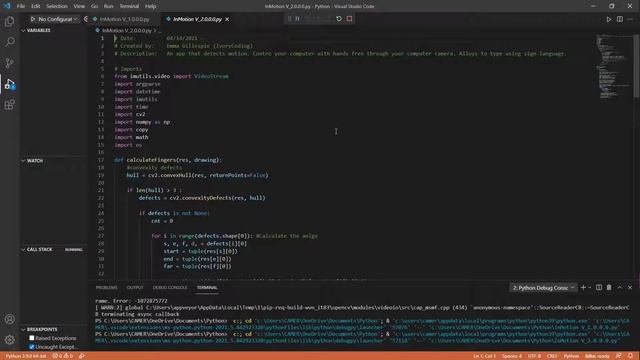Switch to the DEBUG CONSOLE tab
This screenshot has width=640, height=360.
[x=170, y=288]
